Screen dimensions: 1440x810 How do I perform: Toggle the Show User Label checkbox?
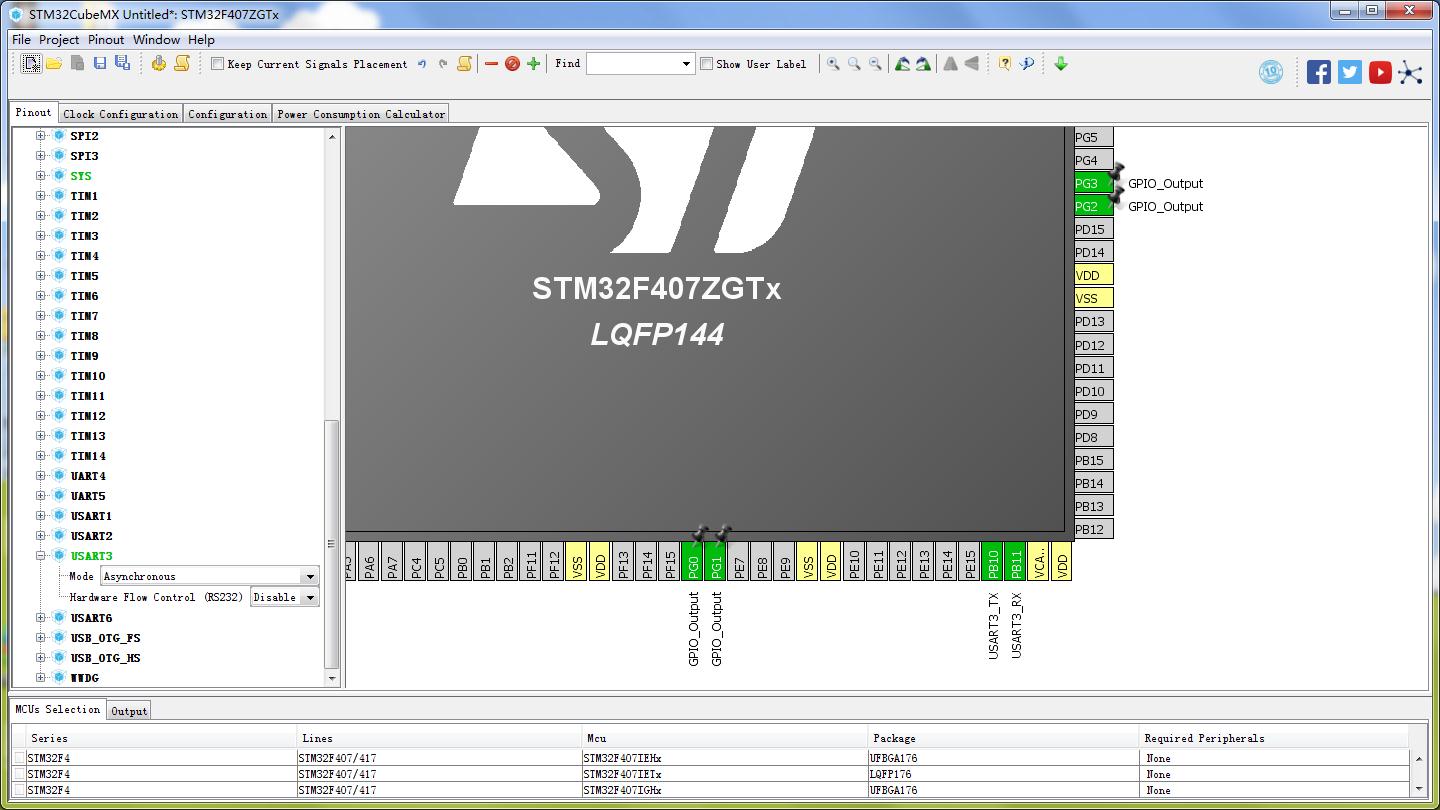(x=706, y=64)
